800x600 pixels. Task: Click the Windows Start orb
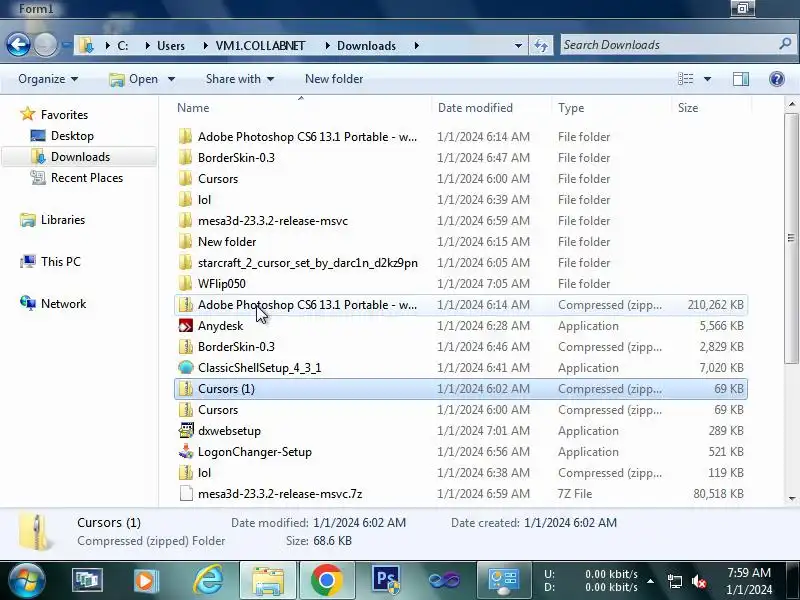[x=27, y=580]
